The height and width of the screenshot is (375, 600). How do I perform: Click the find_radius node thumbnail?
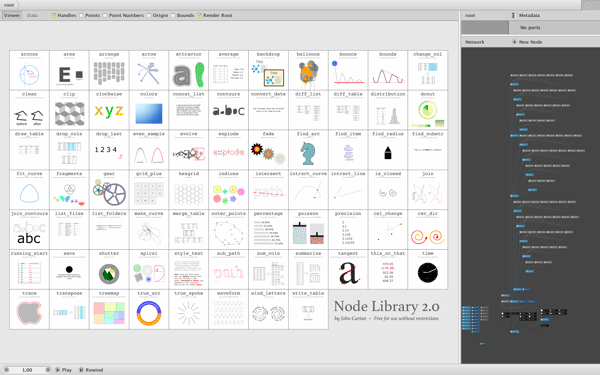[x=388, y=150]
